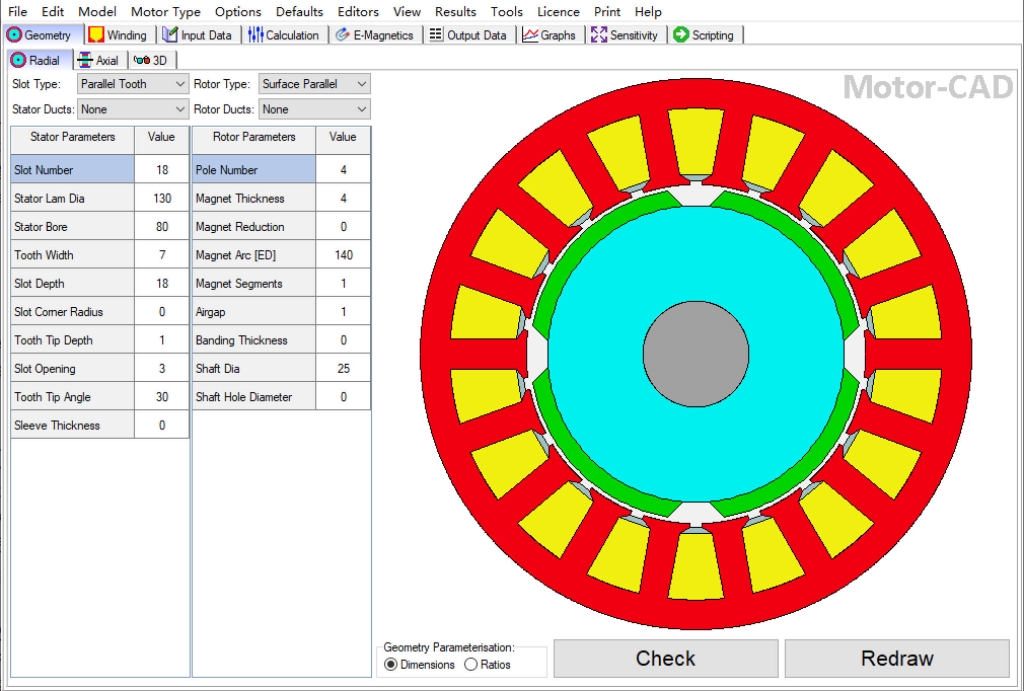Open the Winding tab
The width and height of the screenshot is (1024, 691).
[x=118, y=35]
